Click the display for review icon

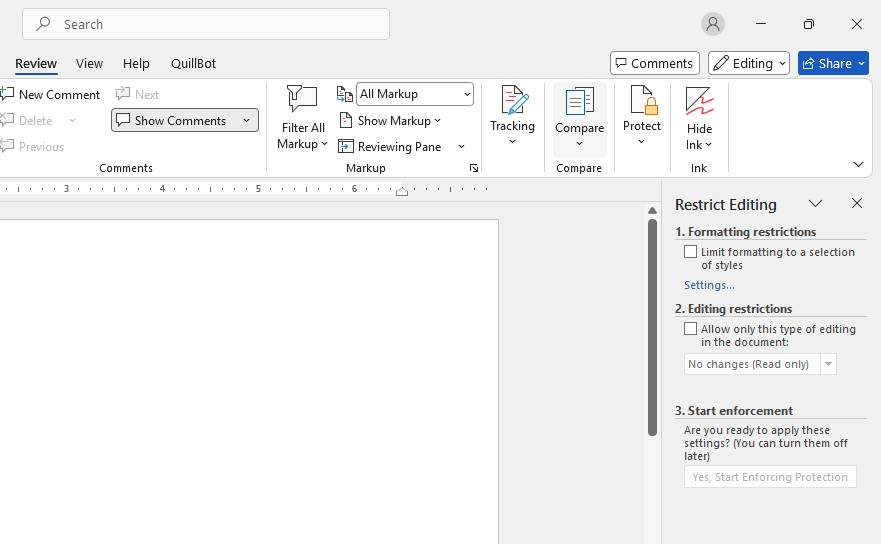click(x=344, y=94)
